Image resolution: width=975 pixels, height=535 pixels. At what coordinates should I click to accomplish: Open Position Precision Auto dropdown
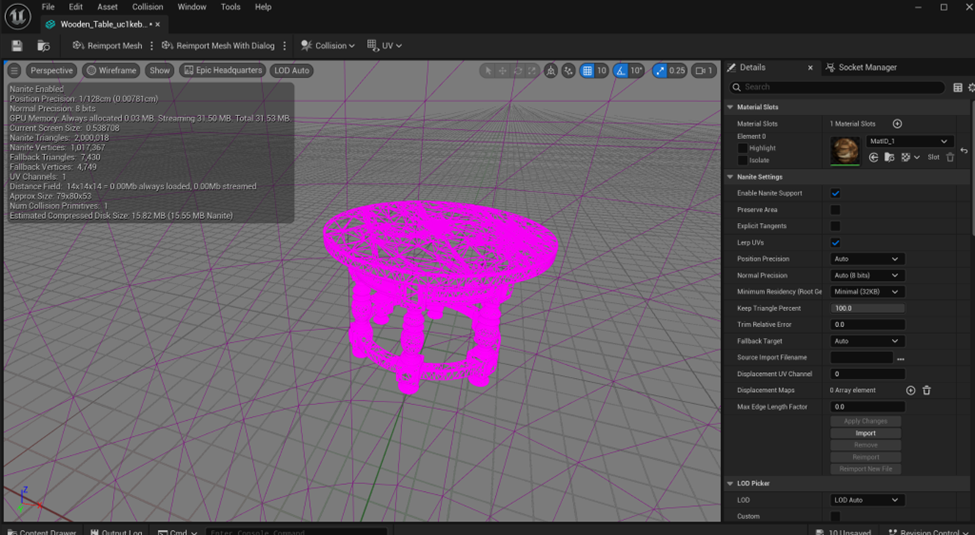[x=867, y=259]
